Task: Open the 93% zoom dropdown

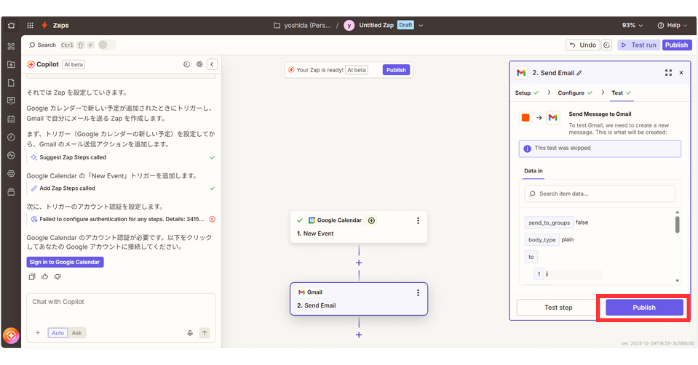Action: point(633,25)
